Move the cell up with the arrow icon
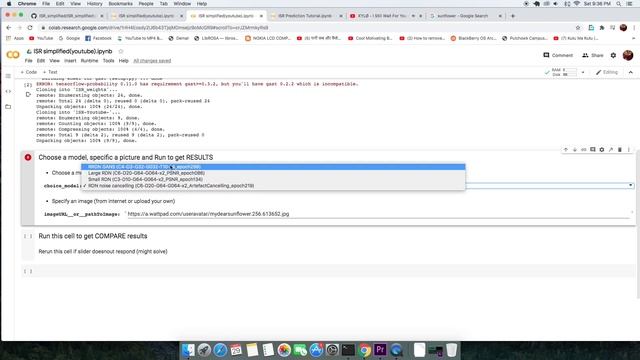 [x=566, y=150]
